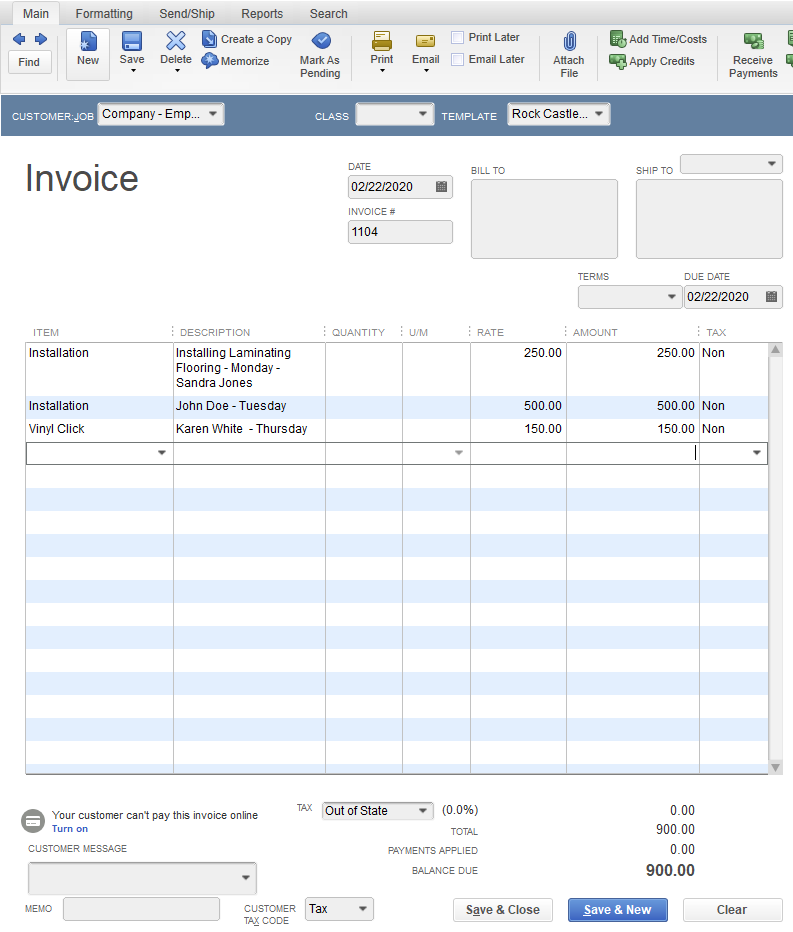Go to next invoice with right arrow
The height and width of the screenshot is (932, 793).
[41, 39]
